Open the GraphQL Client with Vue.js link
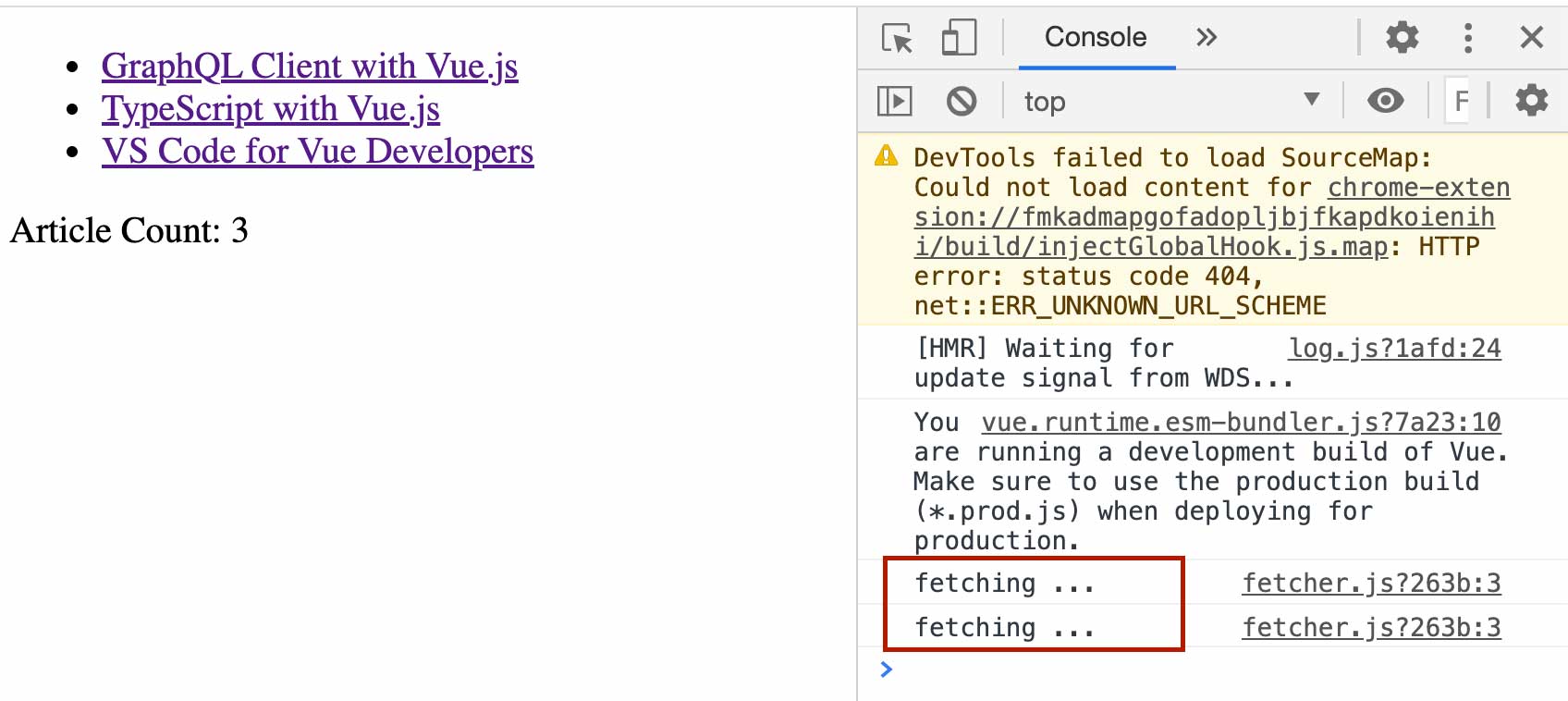 pyautogui.click(x=310, y=67)
